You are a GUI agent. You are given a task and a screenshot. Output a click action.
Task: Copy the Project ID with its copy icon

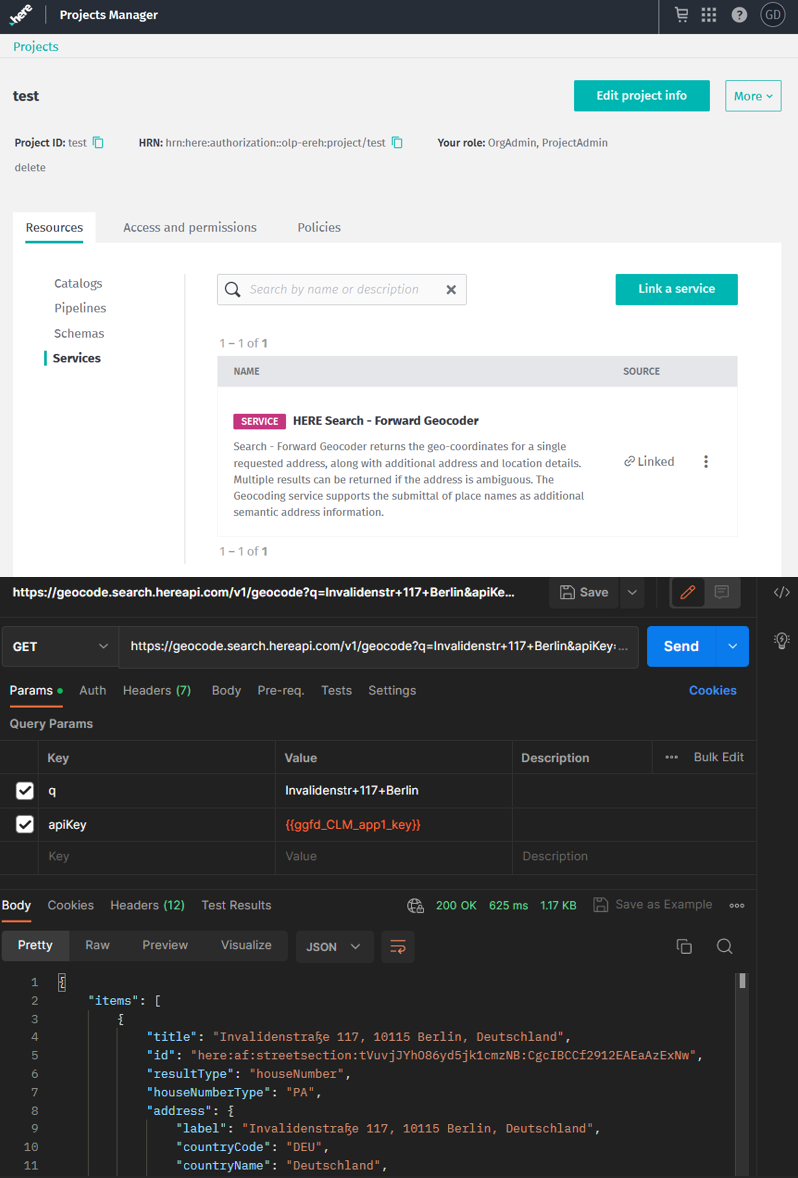pyautogui.click(x=98, y=142)
